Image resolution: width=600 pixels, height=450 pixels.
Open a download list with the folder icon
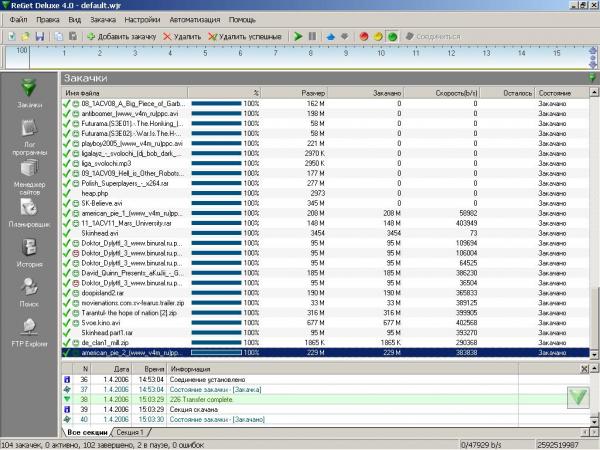coord(25,36)
